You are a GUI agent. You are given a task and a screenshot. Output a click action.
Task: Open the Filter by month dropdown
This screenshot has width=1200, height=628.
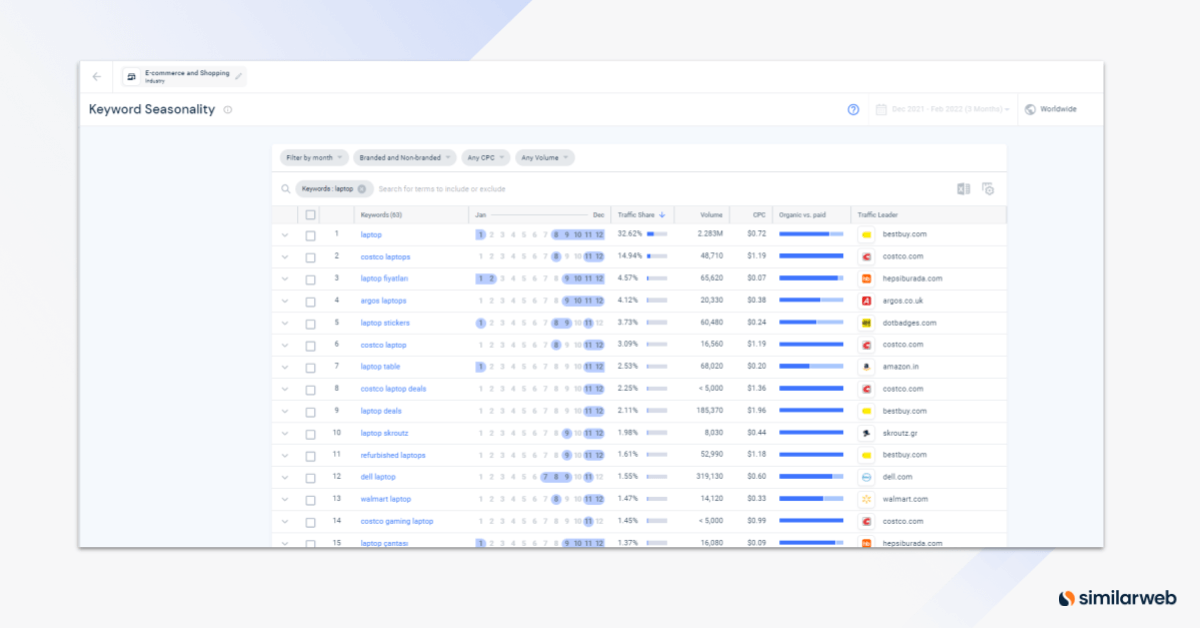(314, 157)
